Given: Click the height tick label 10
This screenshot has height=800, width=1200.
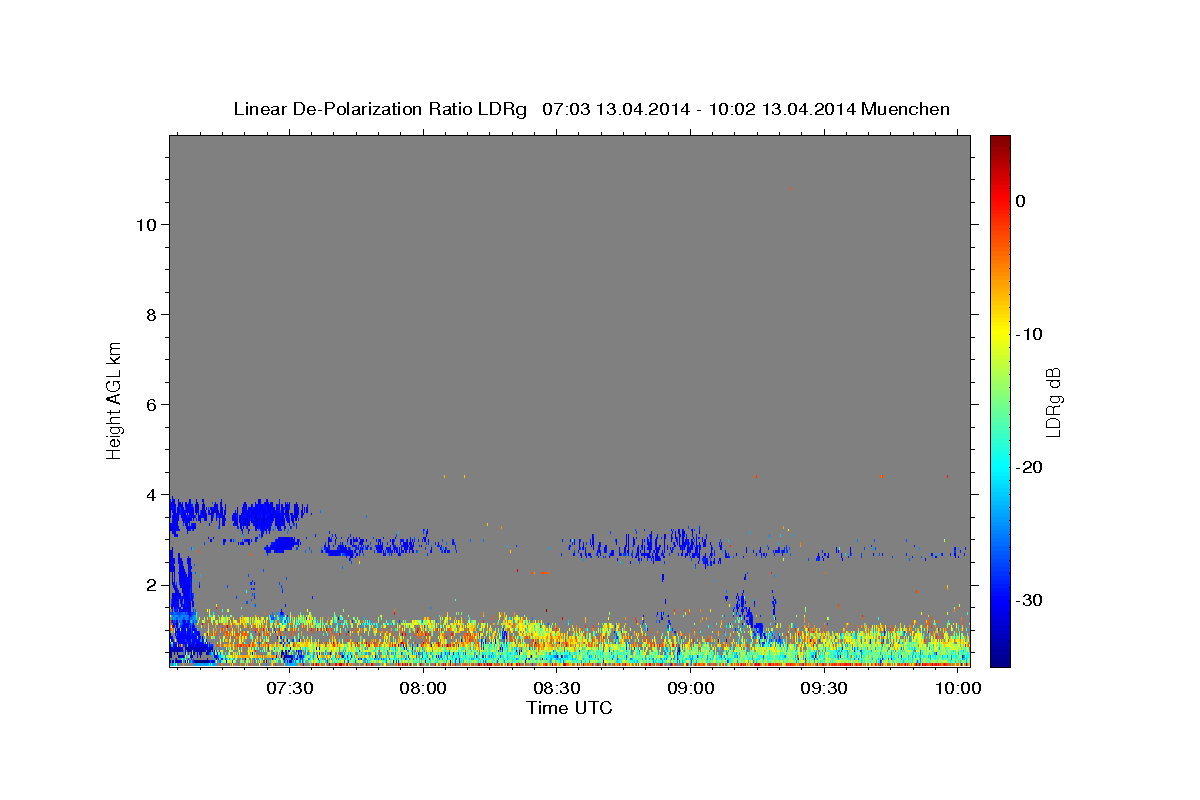Looking at the screenshot, I should click(x=145, y=224).
